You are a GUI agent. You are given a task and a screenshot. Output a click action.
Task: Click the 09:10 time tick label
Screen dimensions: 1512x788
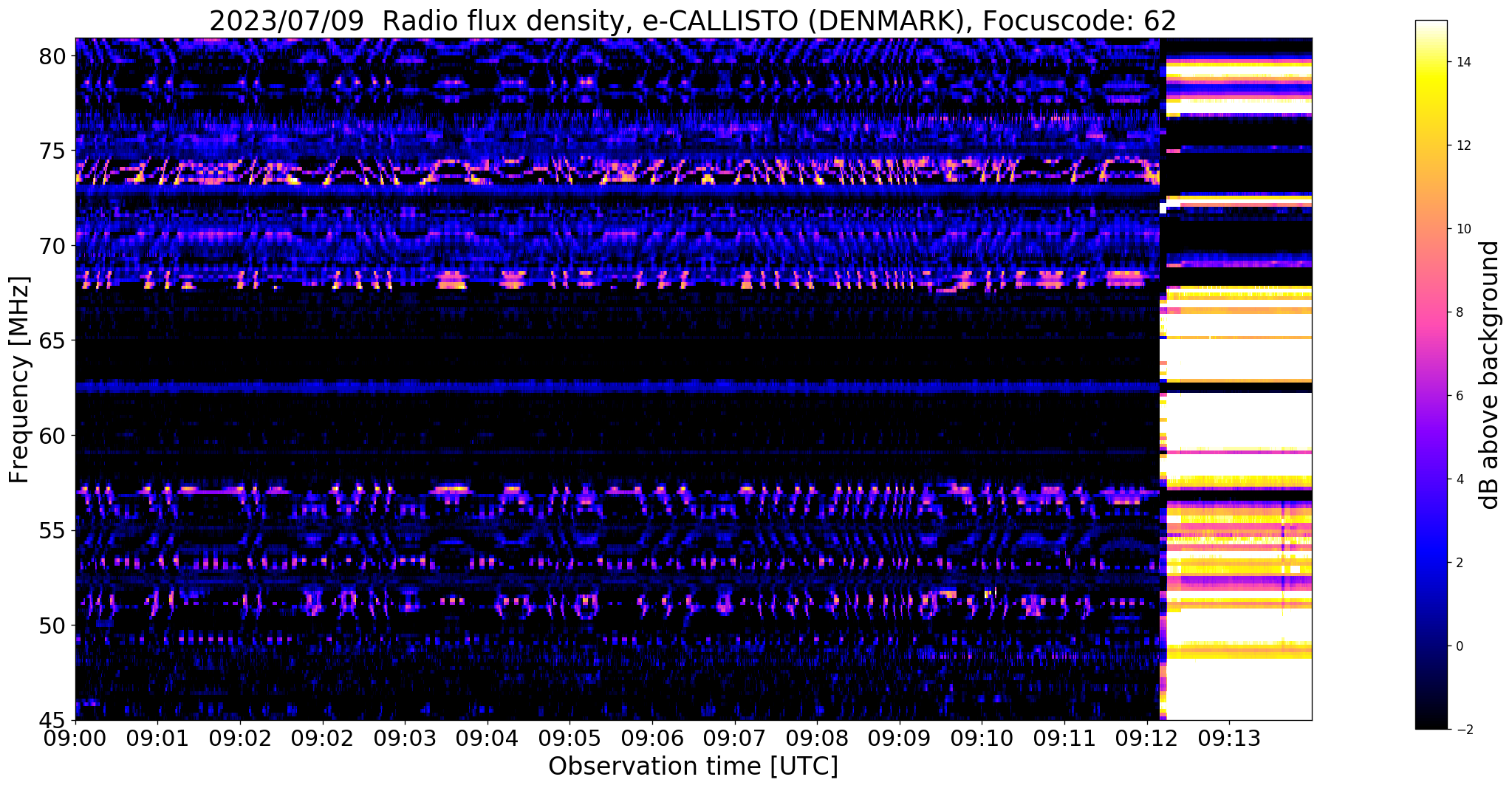982,739
